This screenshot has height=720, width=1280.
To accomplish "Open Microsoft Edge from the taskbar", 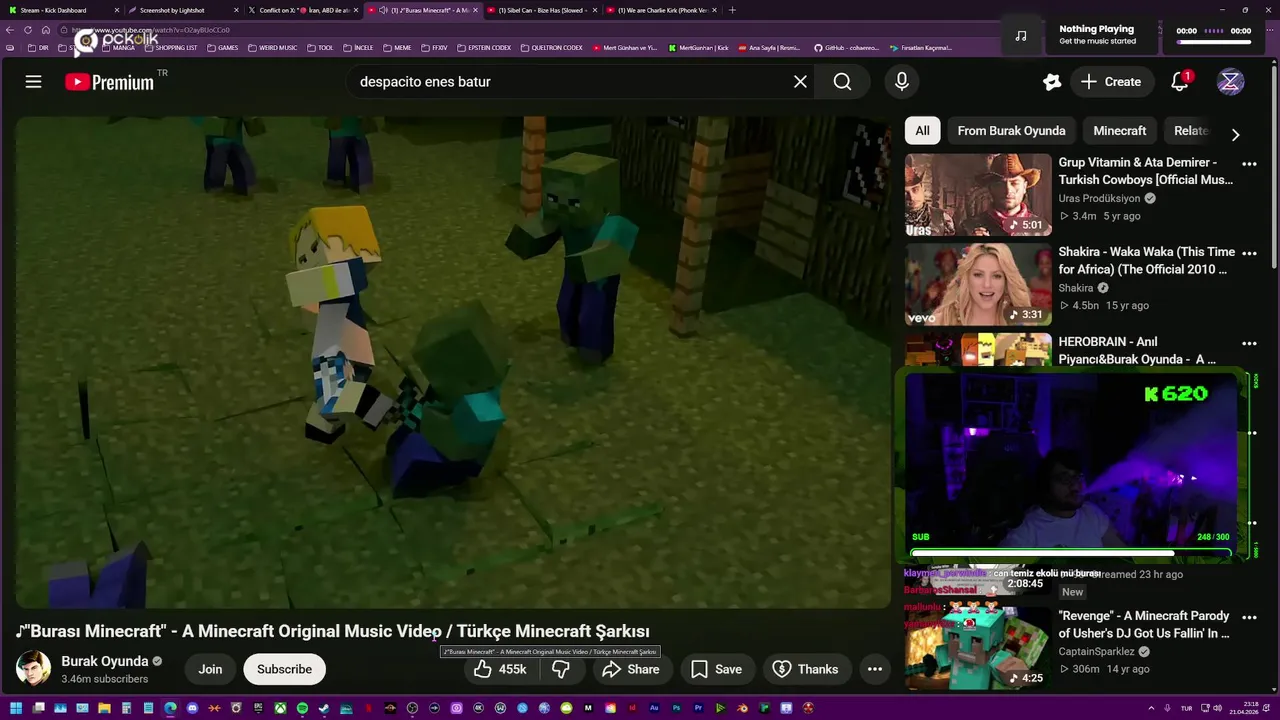I will [x=170, y=708].
